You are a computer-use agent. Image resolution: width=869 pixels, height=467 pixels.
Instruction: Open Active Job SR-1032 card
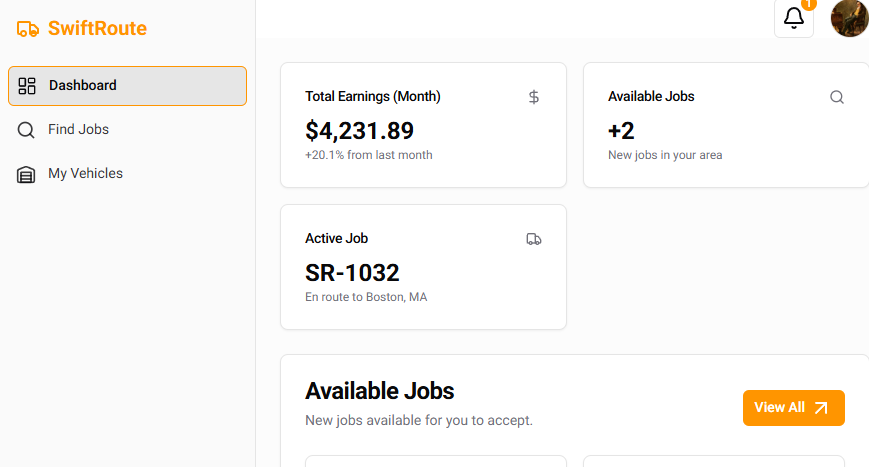point(423,267)
